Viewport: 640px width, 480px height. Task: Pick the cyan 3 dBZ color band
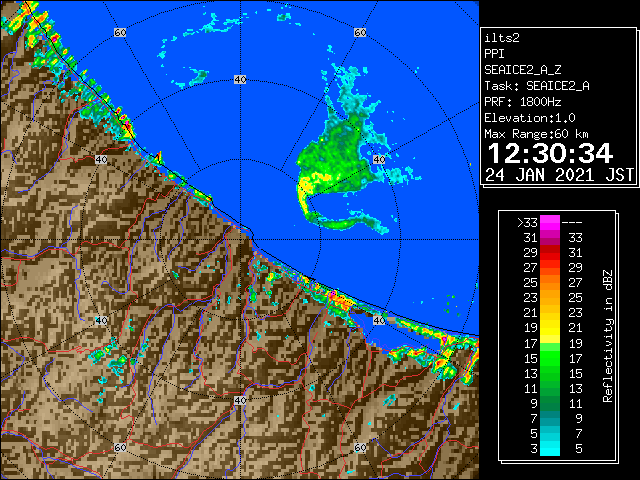tap(550, 449)
